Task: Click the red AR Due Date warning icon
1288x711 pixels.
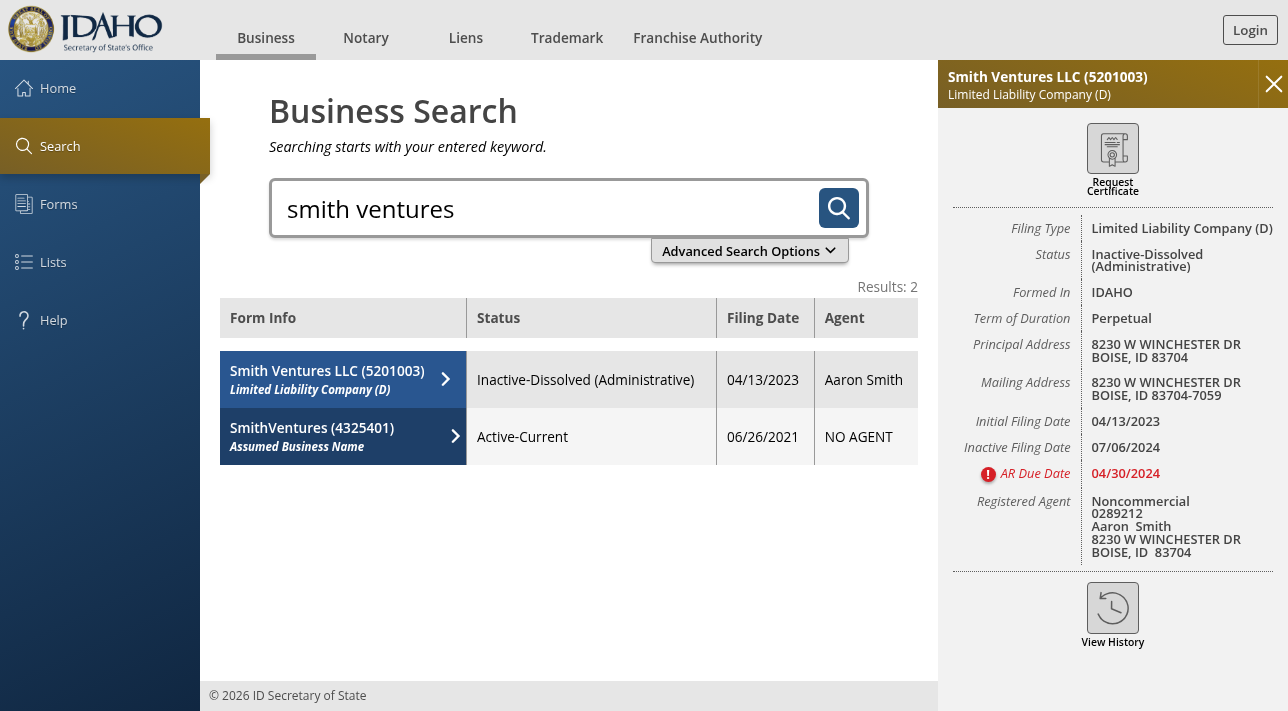Action: click(988, 475)
